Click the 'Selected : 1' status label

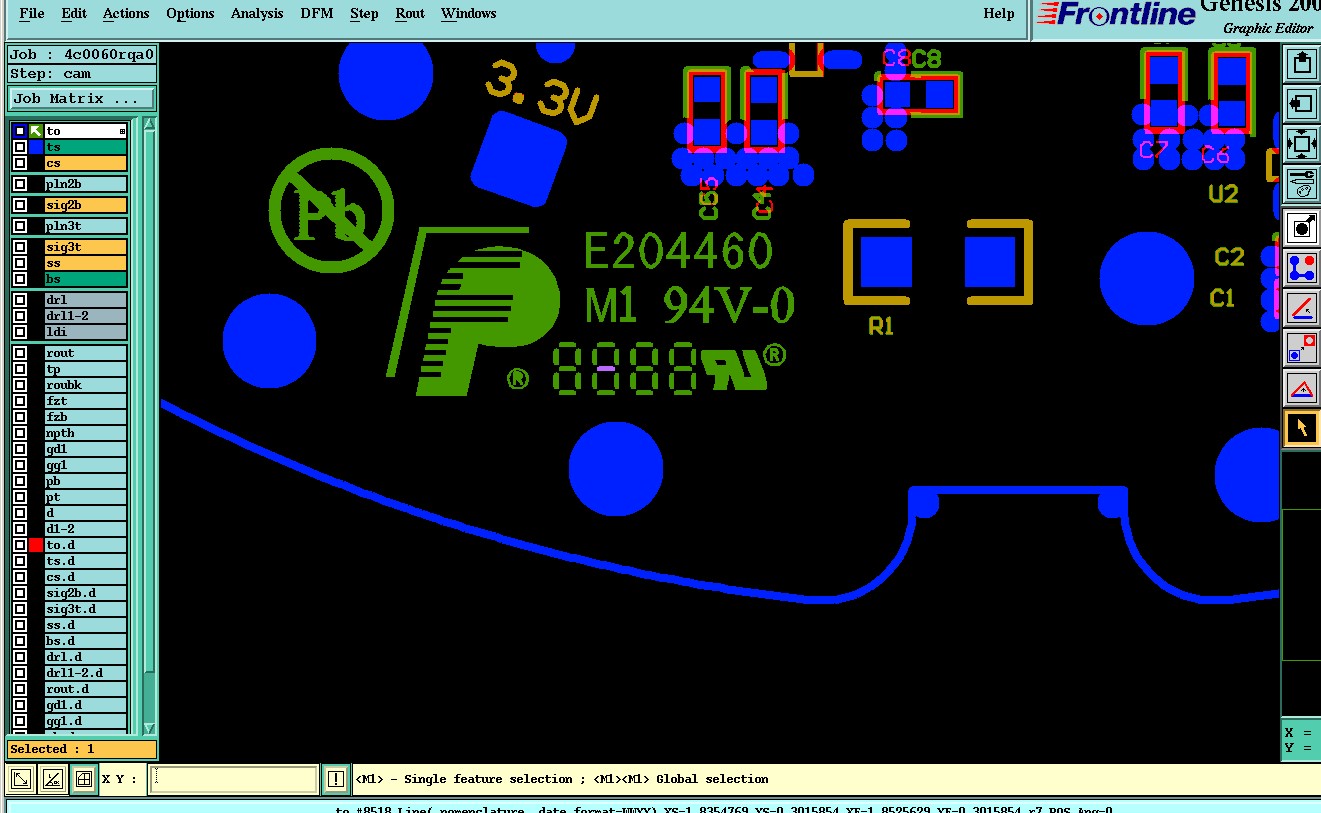pyautogui.click(x=82, y=749)
